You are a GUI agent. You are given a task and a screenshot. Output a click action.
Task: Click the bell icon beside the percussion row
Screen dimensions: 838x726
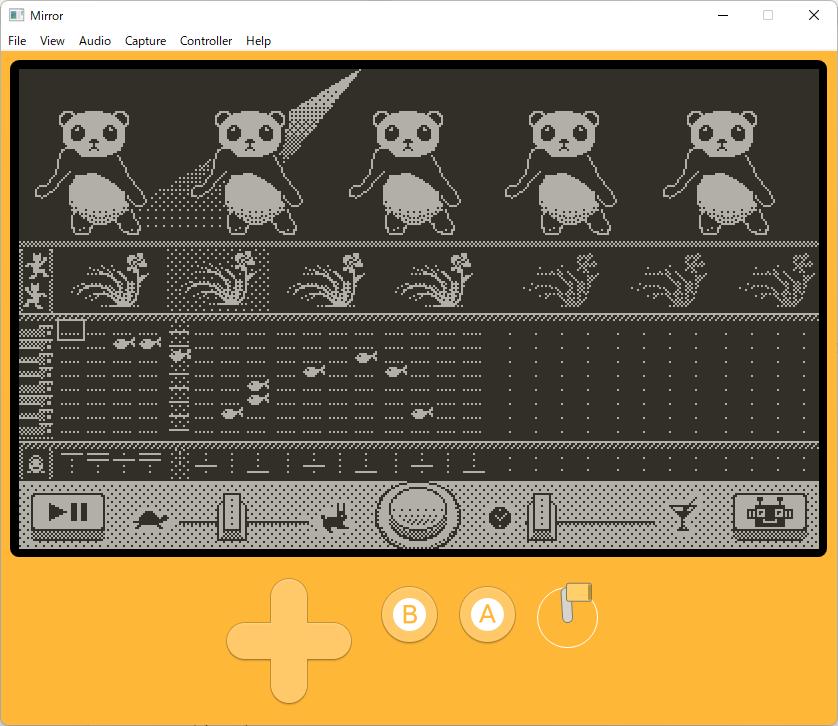coord(36,463)
